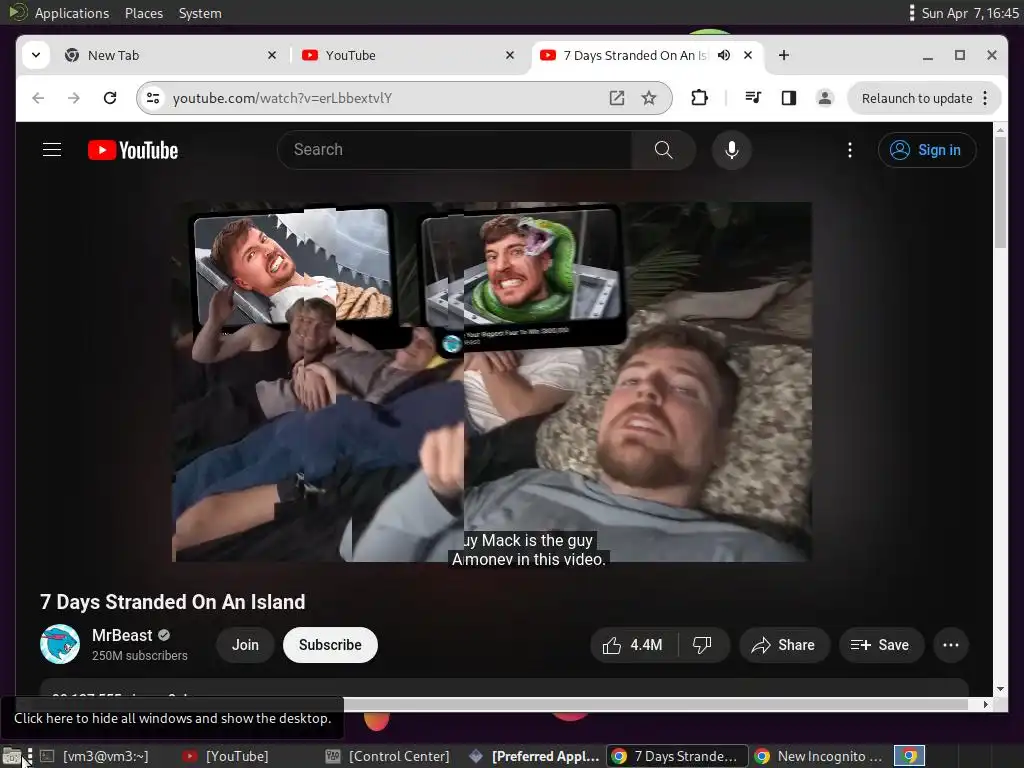Click the YouTube logo

133,150
